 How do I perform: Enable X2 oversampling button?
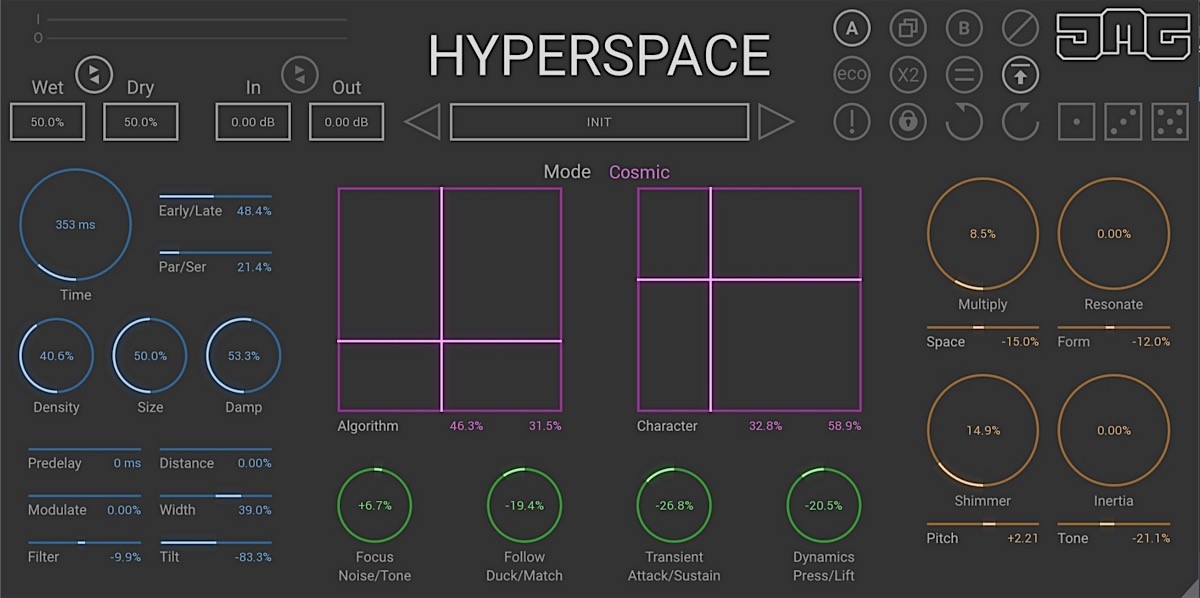tap(908, 75)
